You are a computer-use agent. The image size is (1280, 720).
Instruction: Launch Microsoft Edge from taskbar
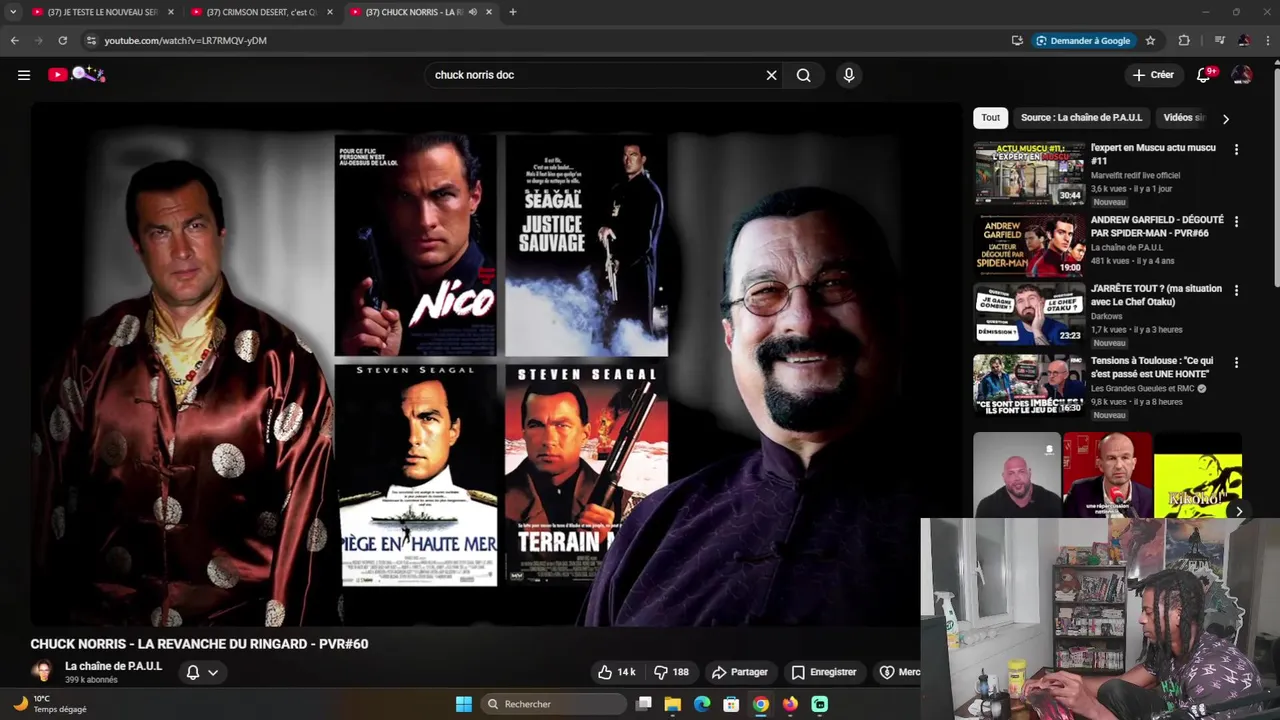click(x=702, y=704)
